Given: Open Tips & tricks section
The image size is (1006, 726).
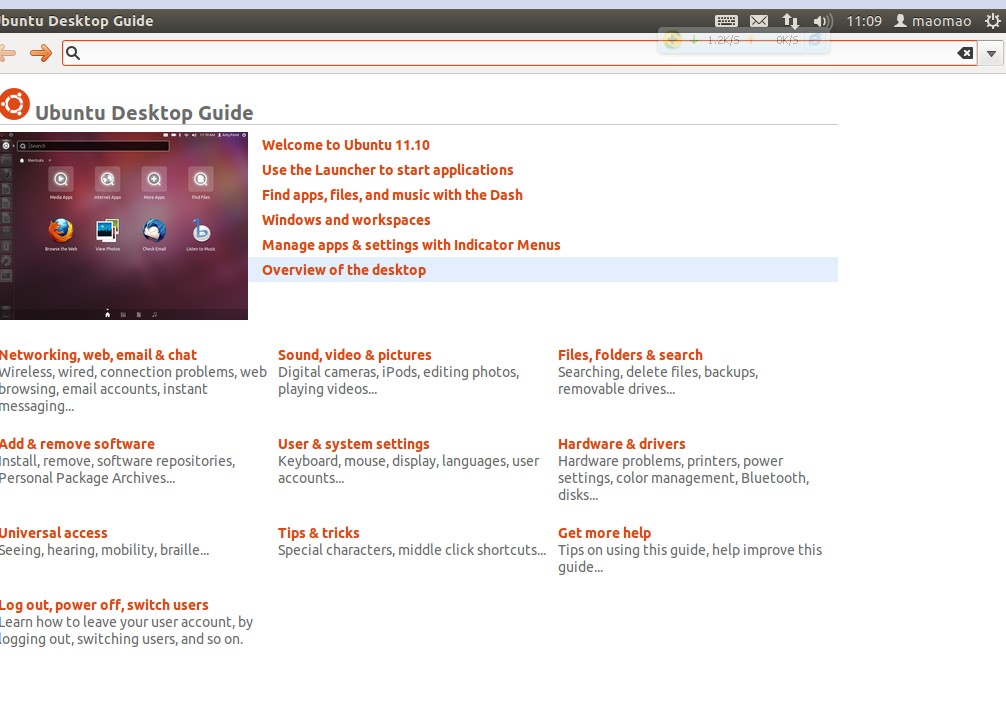Looking at the screenshot, I should [x=319, y=533].
